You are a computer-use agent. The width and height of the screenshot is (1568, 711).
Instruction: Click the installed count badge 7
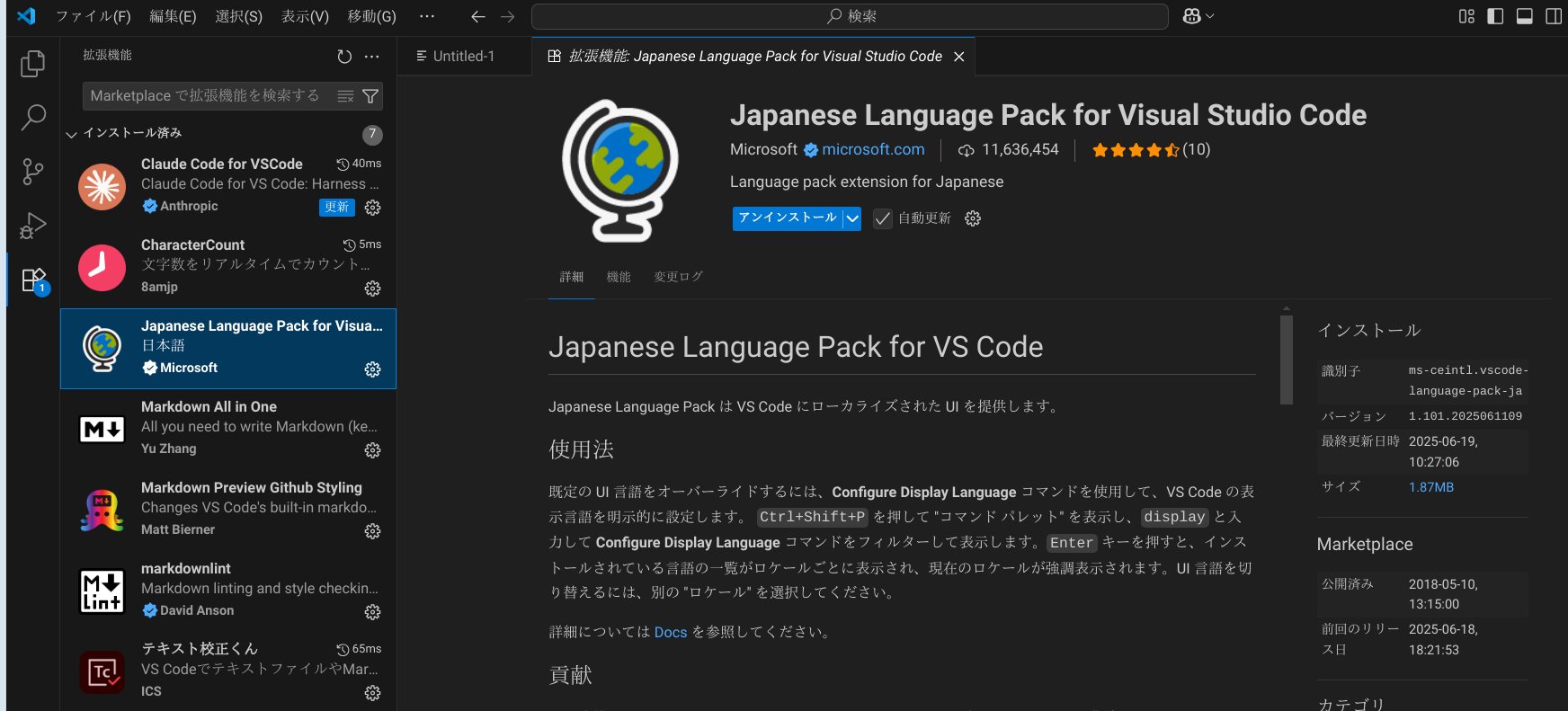coord(372,135)
